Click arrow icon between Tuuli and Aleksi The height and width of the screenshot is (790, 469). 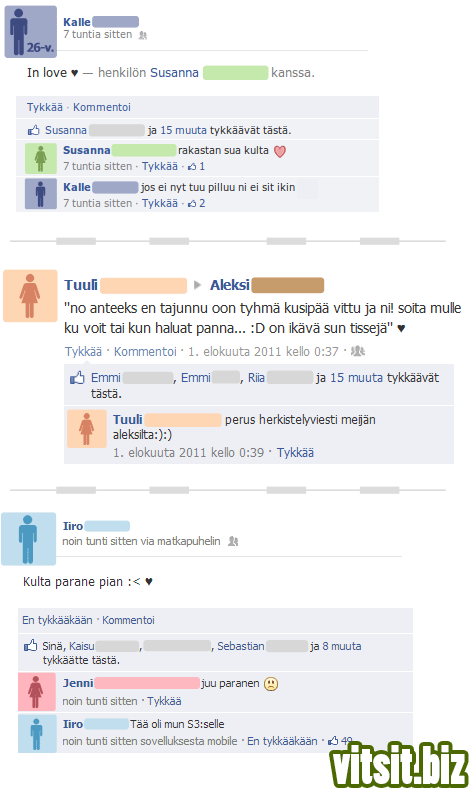tap(198, 285)
